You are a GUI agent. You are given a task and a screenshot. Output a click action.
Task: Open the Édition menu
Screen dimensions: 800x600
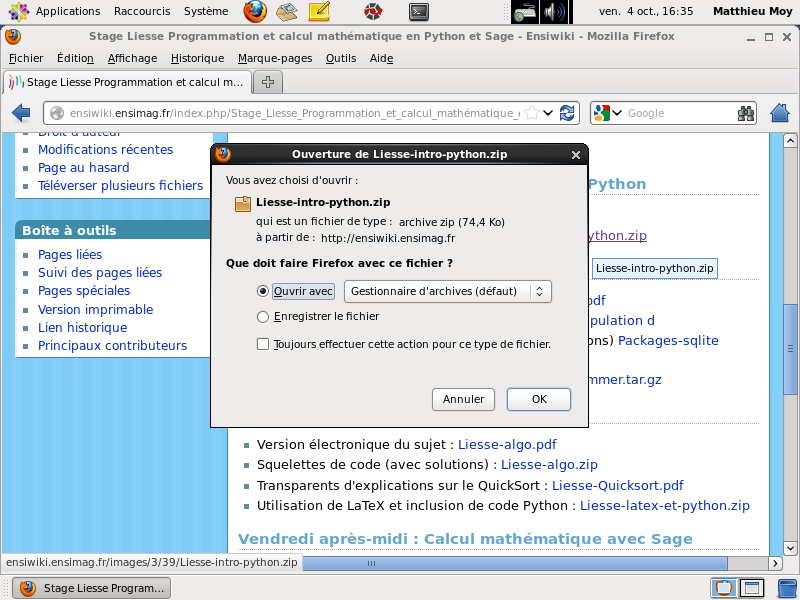[75, 58]
